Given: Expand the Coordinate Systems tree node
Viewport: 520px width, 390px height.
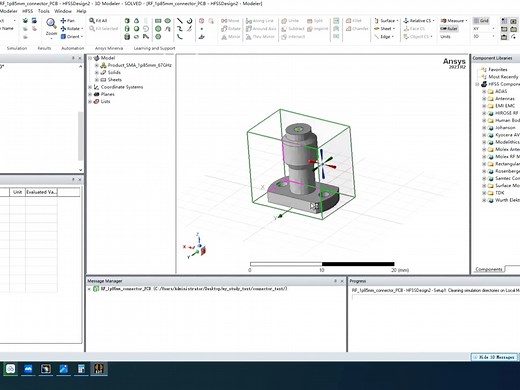Looking at the screenshot, I should pos(90,87).
